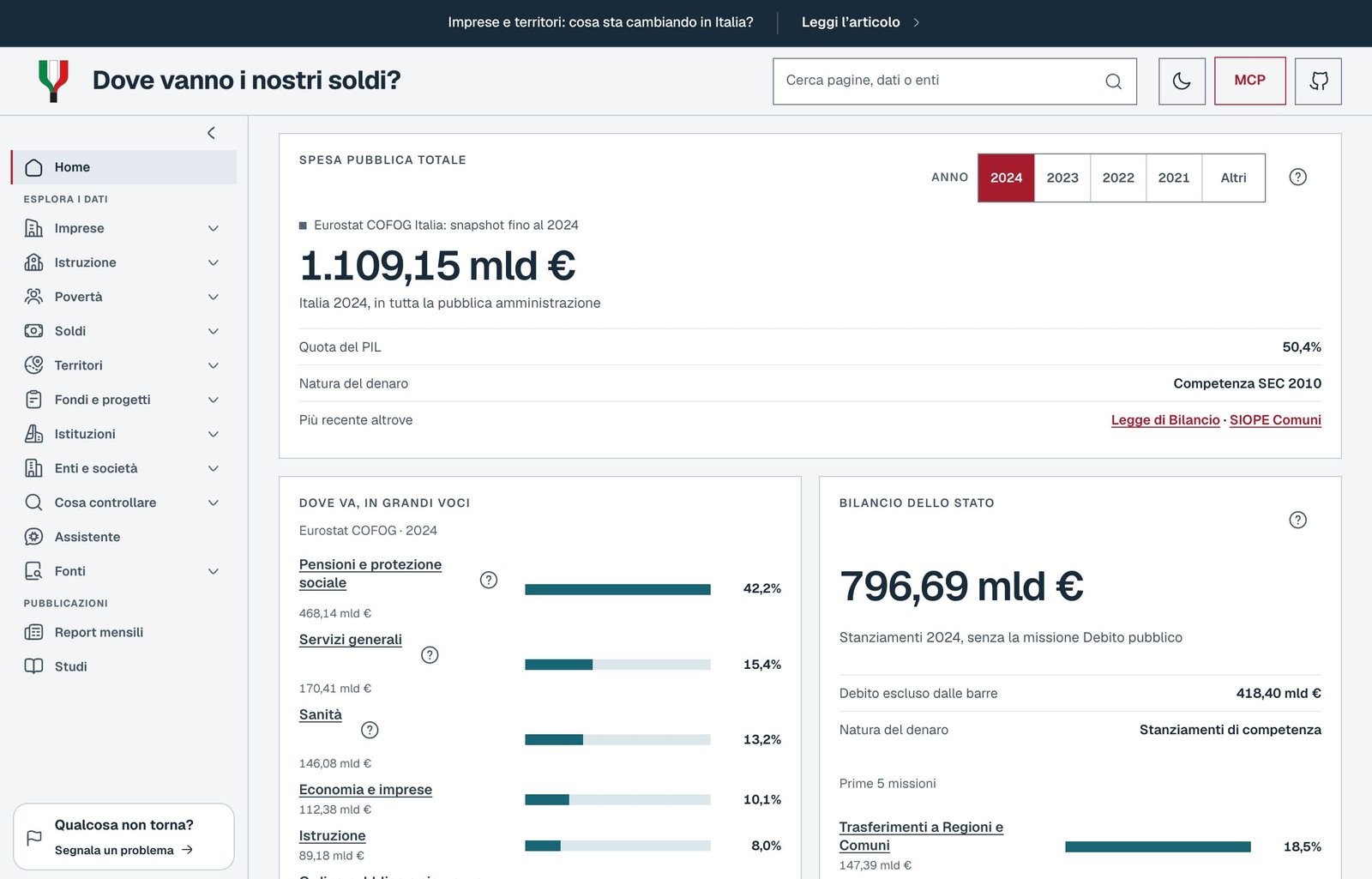Select year 2022
Image resolution: width=1372 pixels, height=879 pixels.
pyautogui.click(x=1118, y=178)
